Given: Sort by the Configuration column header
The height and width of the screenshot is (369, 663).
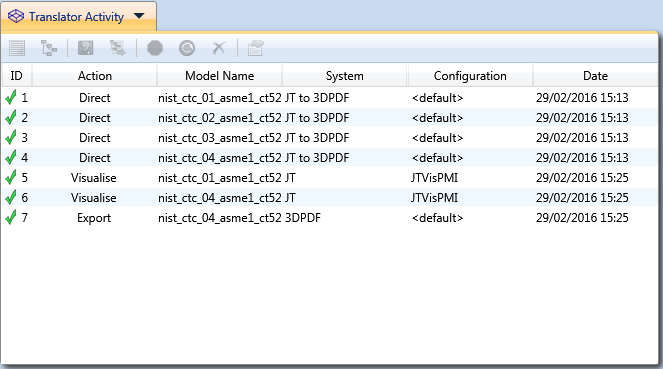Looking at the screenshot, I should [470, 76].
